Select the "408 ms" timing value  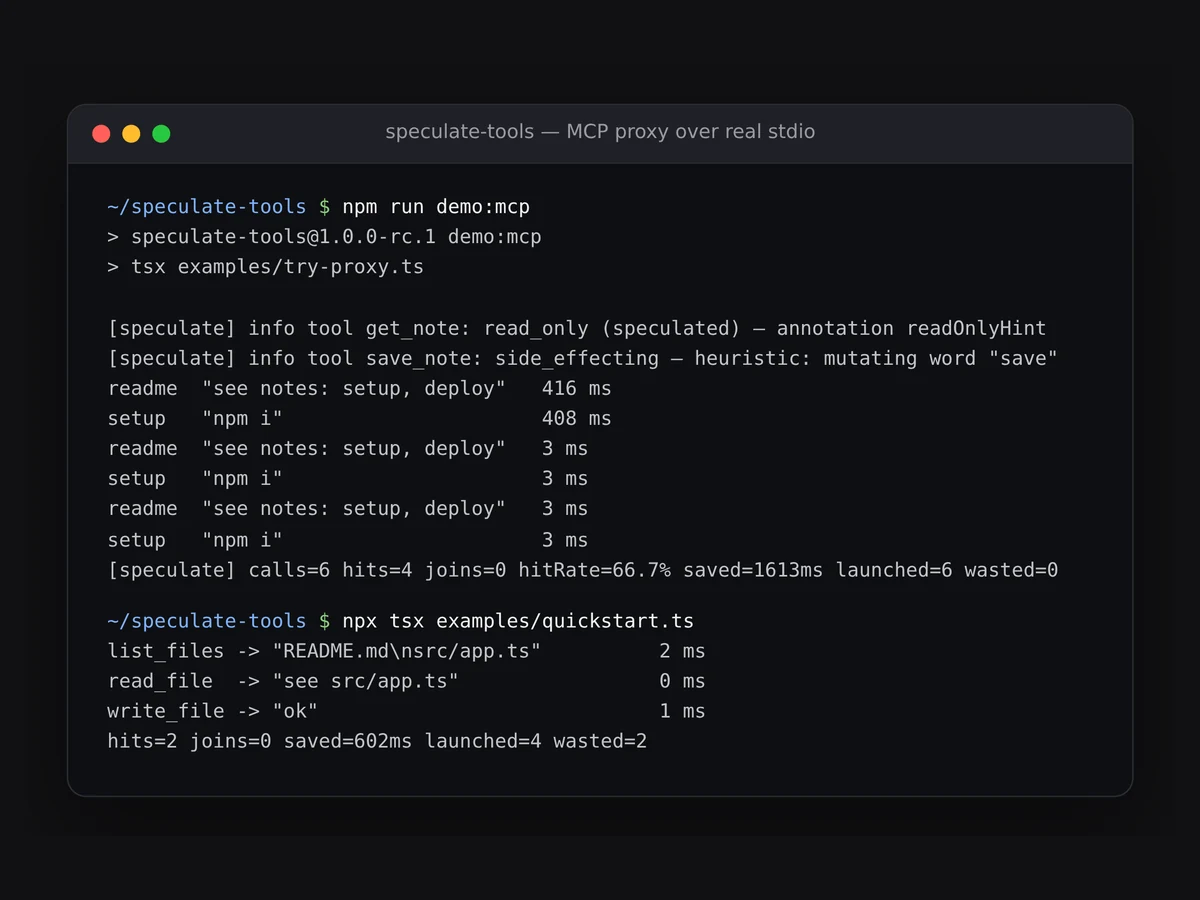click(x=577, y=418)
